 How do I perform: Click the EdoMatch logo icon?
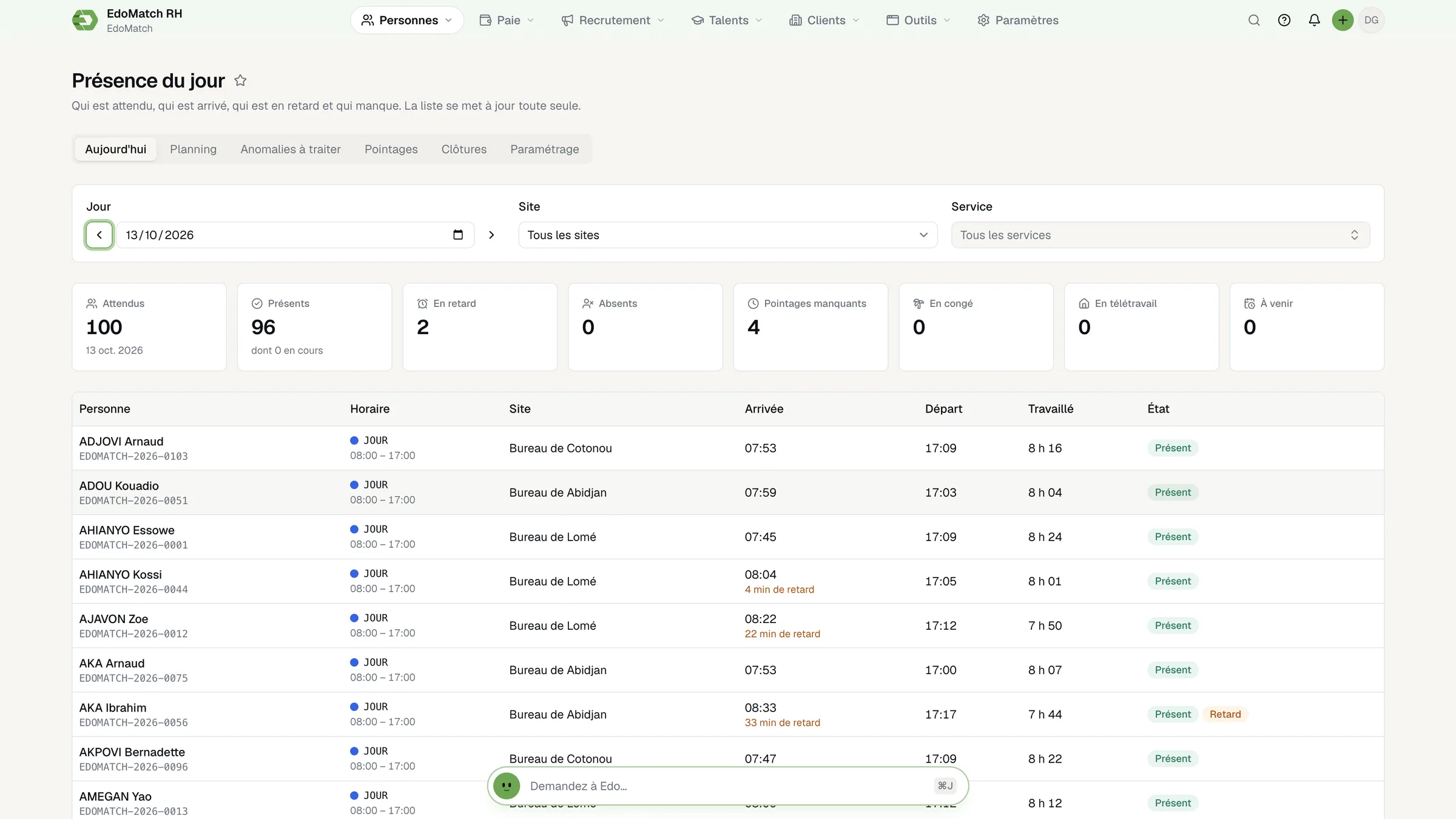click(85, 20)
